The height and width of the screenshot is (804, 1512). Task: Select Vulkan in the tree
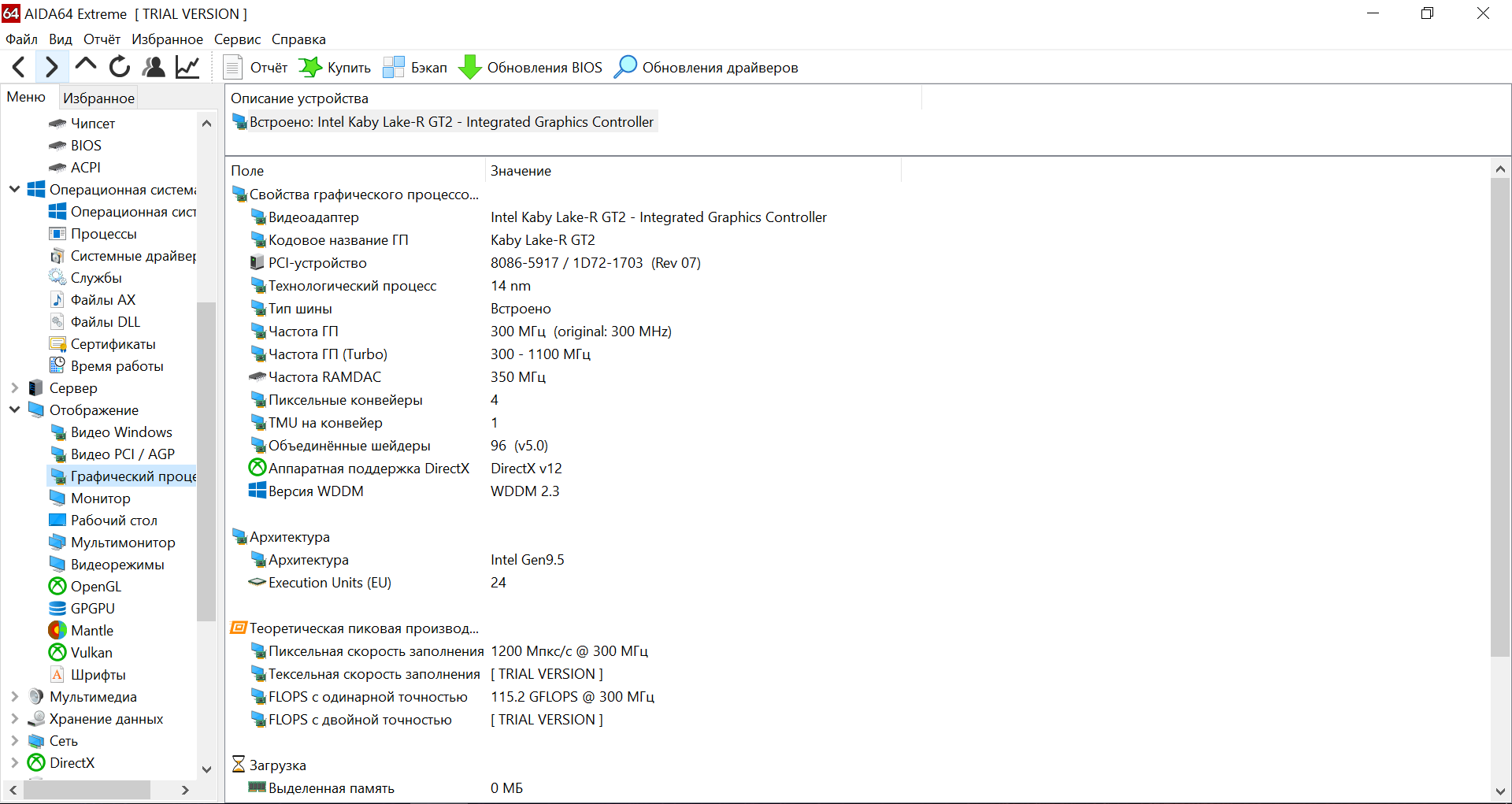(x=91, y=653)
